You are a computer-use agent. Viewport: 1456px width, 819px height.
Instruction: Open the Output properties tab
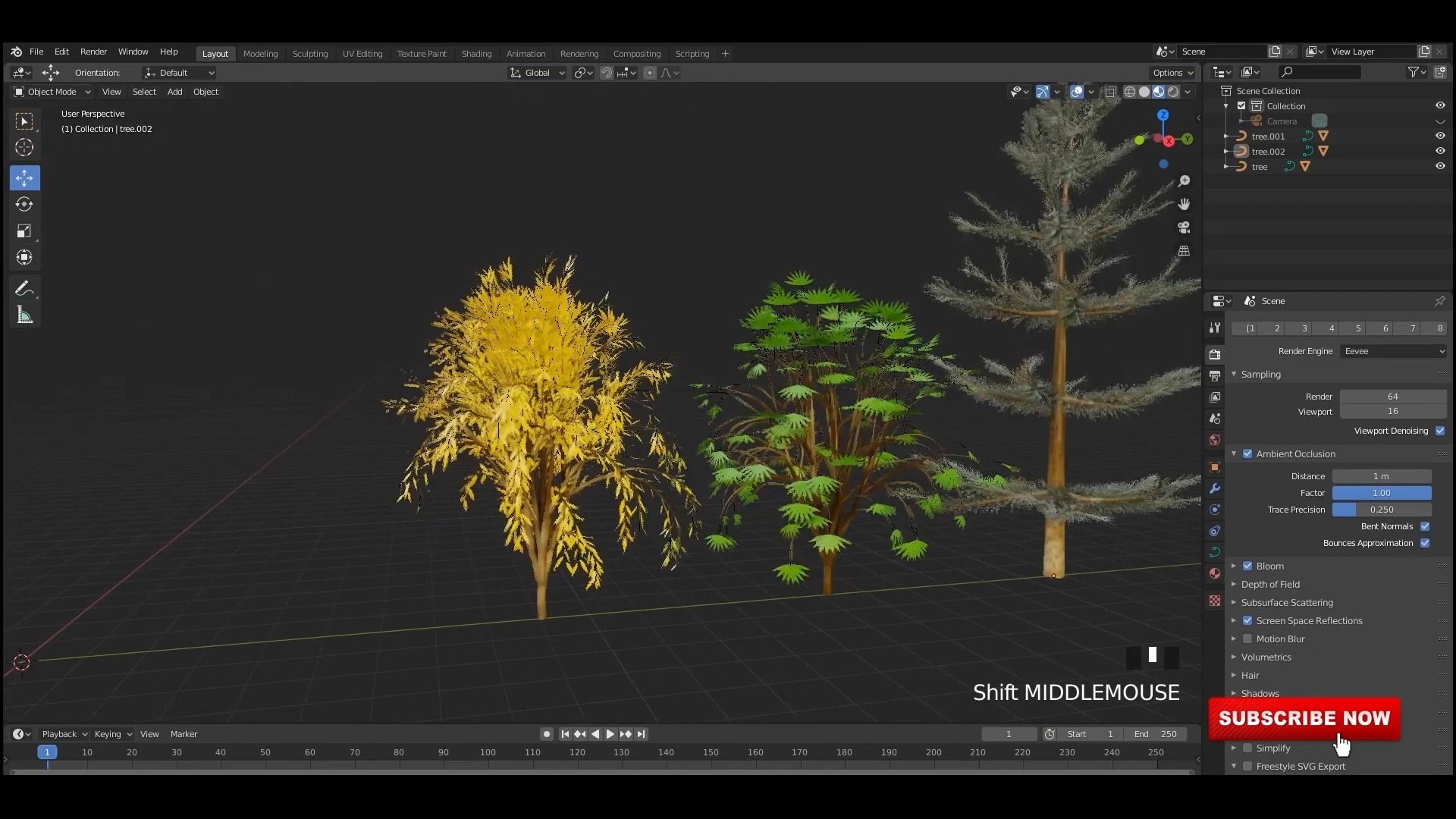pyautogui.click(x=1215, y=375)
